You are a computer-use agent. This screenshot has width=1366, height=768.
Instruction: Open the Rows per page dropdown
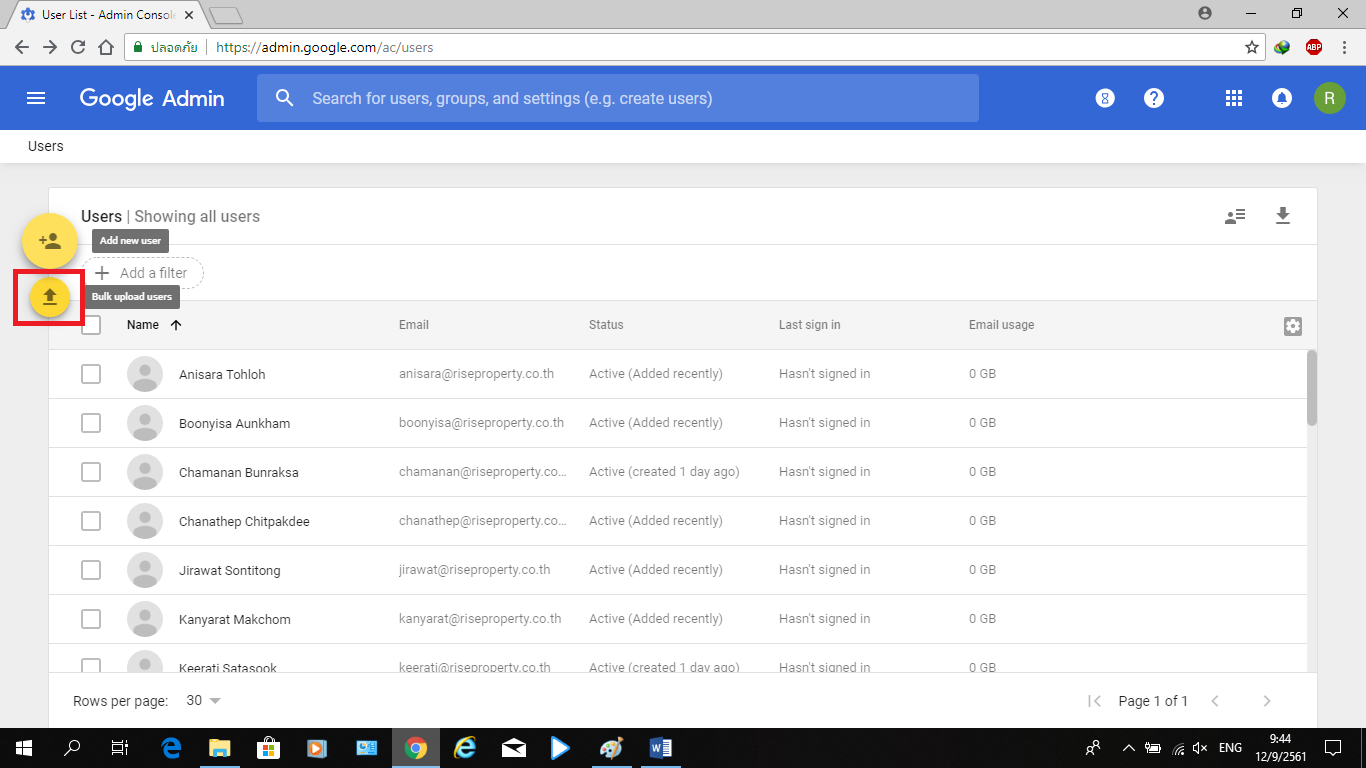(x=204, y=701)
